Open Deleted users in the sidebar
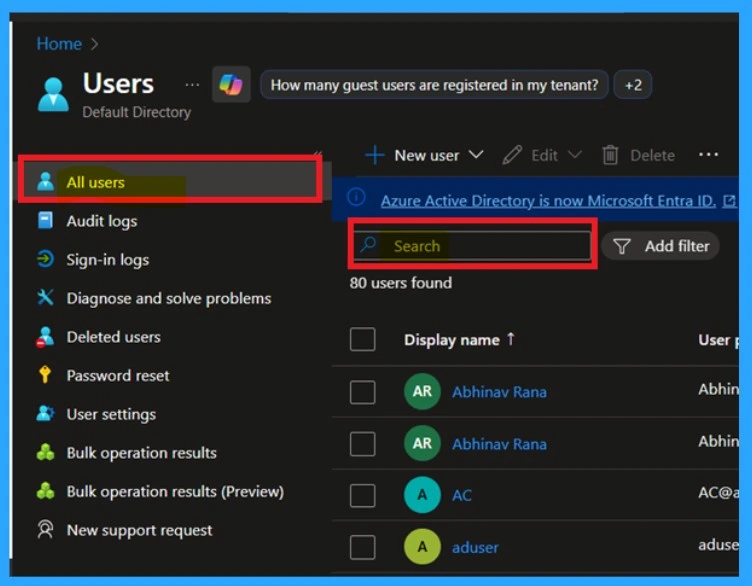The height and width of the screenshot is (586, 752). pos(114,337)
